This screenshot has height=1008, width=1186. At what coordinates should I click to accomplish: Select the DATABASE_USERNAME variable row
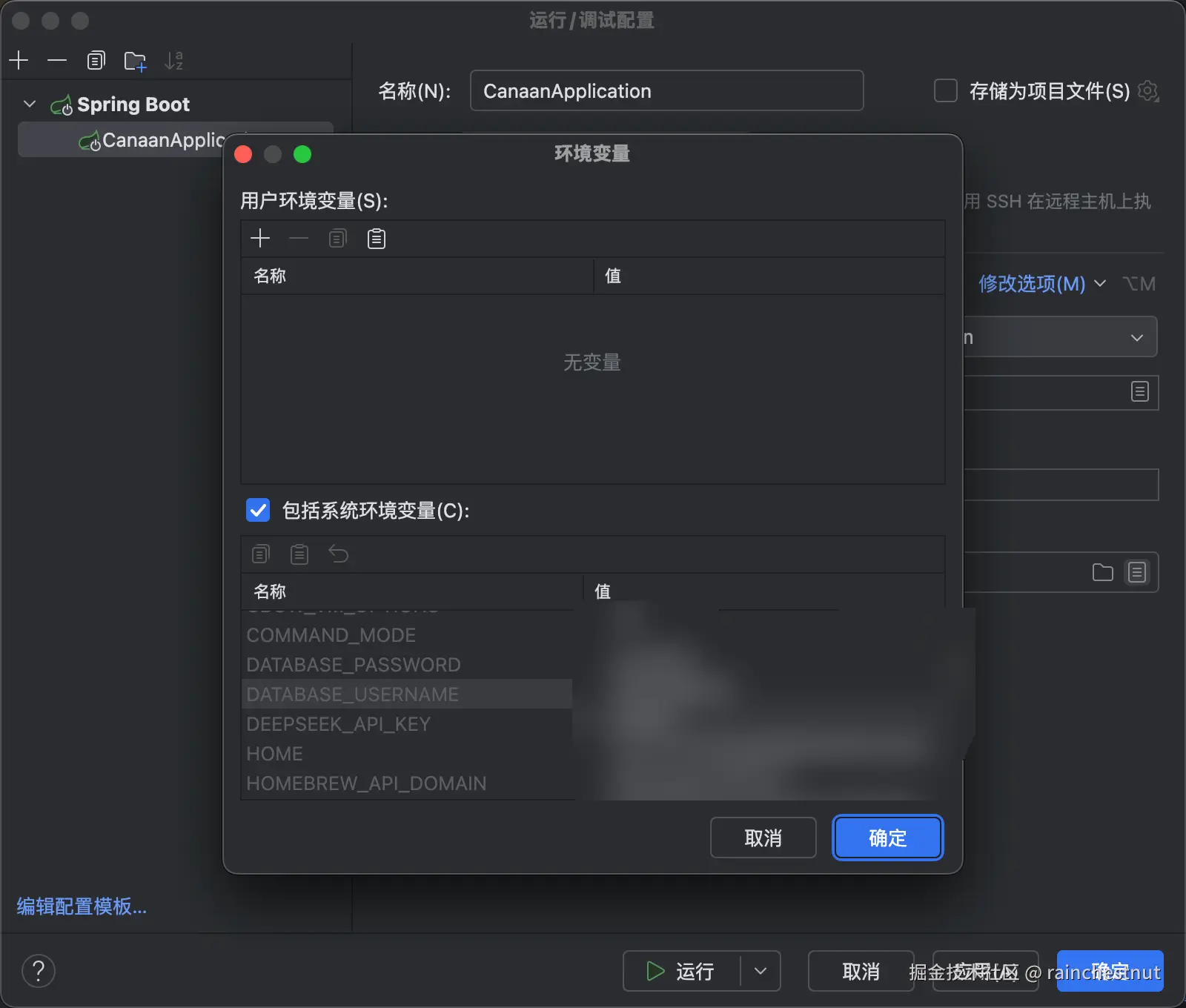coord(407,694)
